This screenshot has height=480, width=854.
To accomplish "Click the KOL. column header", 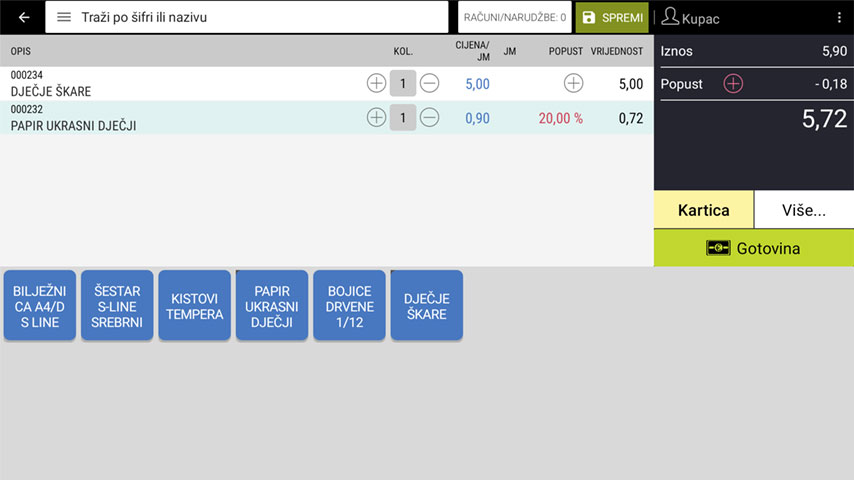I will [403, 51].
